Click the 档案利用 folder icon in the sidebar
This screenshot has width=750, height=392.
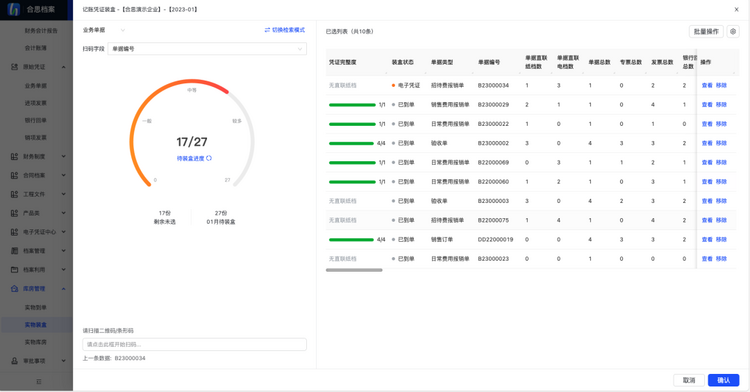(14, 270)
